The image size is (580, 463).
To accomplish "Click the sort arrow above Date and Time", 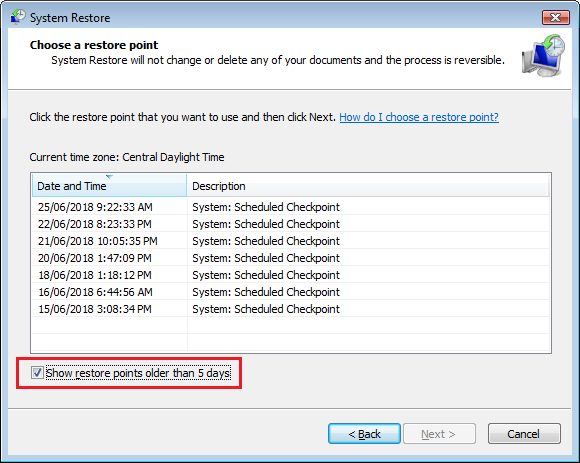I will click(109, 176).
